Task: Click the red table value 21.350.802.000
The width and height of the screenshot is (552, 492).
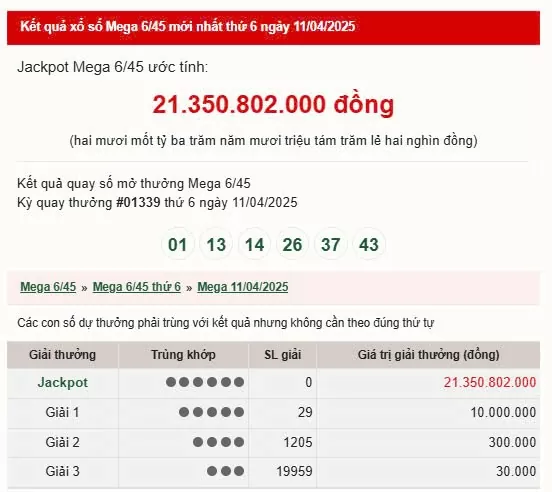Action: coord(490,382)
